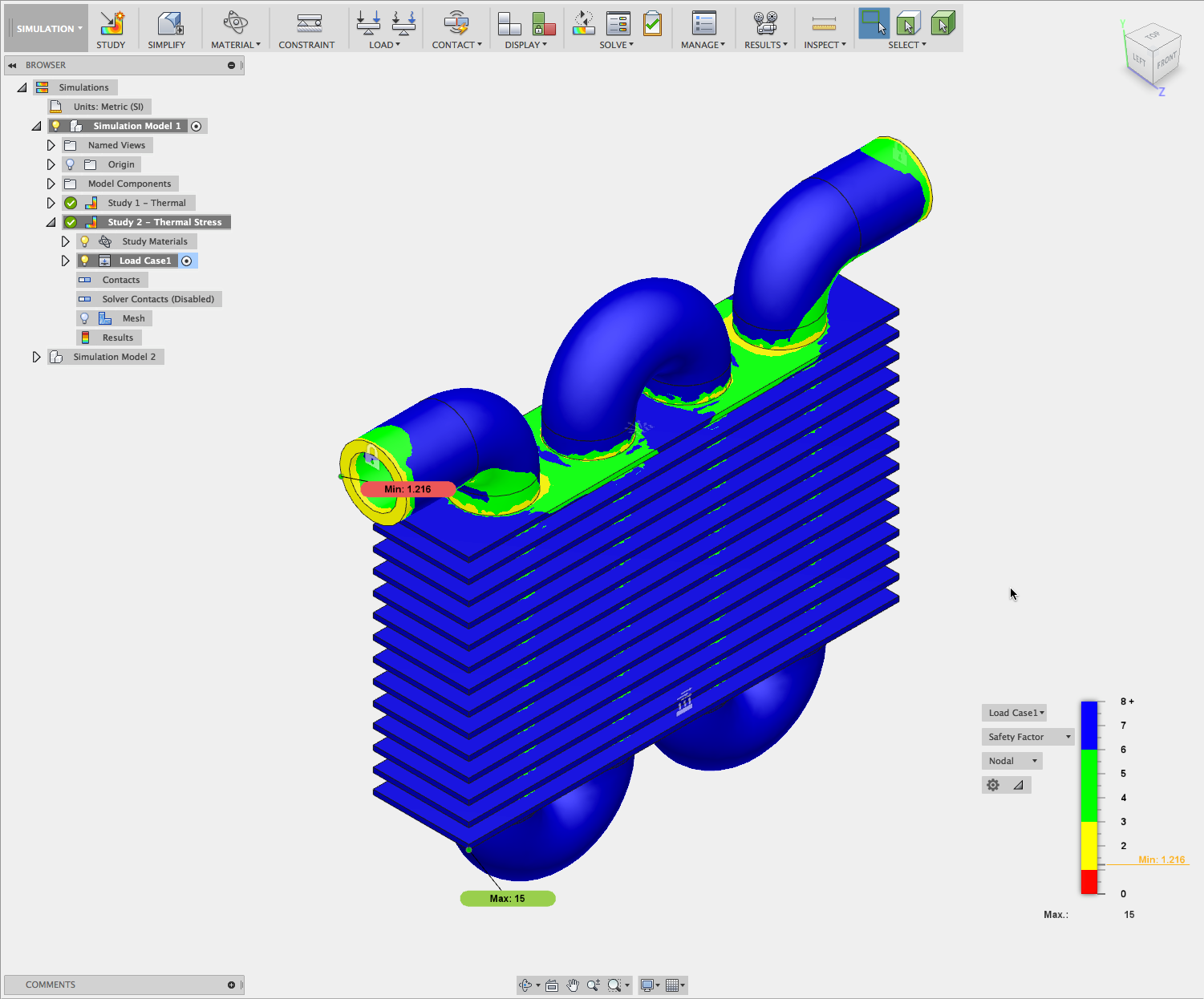The height and width of the screenshot is (999, 1204).
Task: Open the Safety Factor result dropdown
Action: click(x=1028, y=737)
